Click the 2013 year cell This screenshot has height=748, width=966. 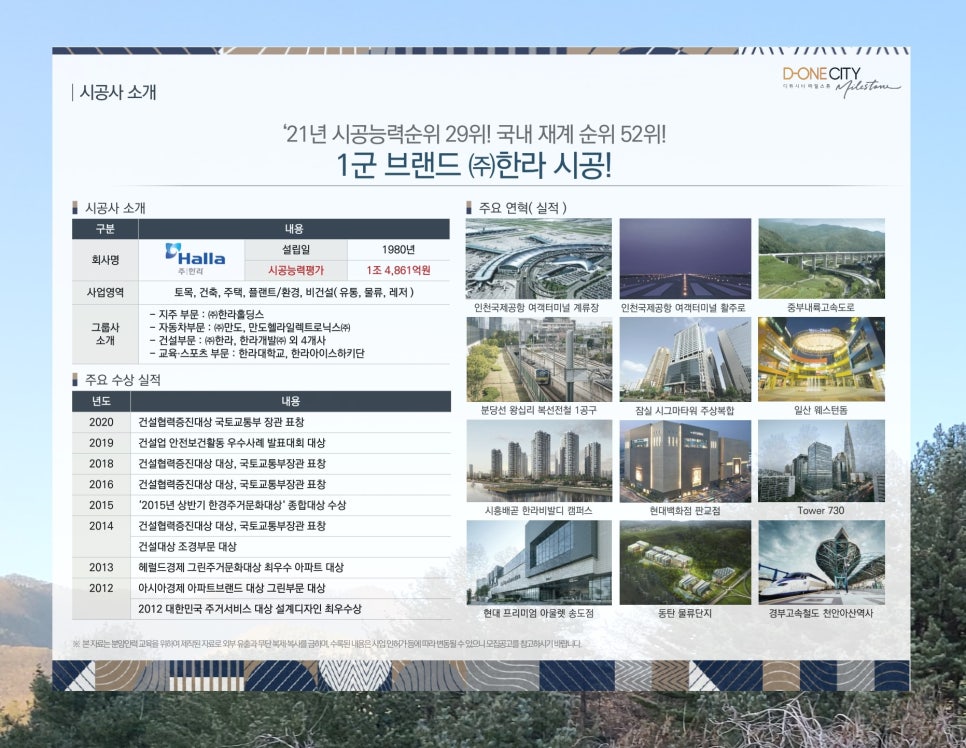pos(101,567)
